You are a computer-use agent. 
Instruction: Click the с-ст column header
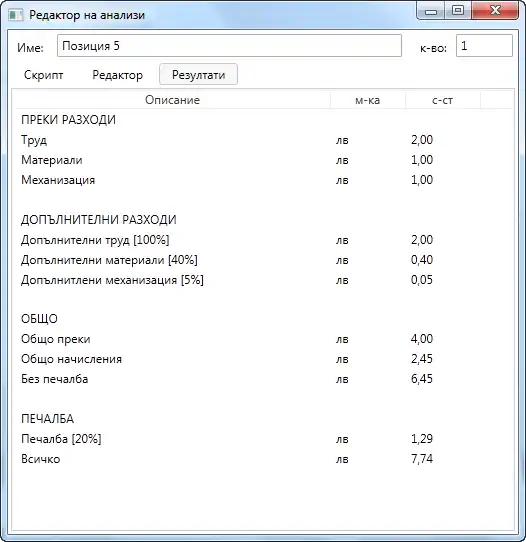(443, 100)
